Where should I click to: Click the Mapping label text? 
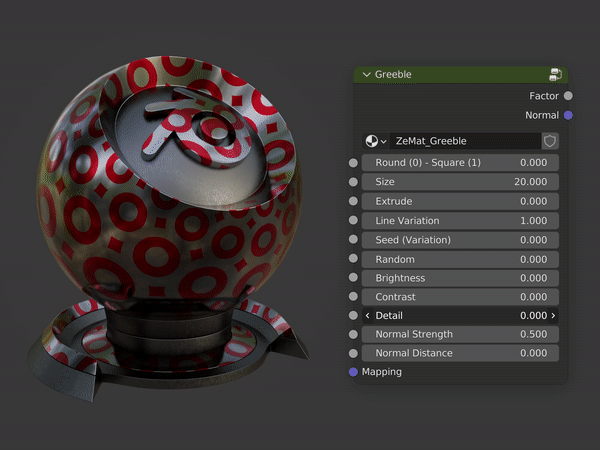[x=382, y=372]
